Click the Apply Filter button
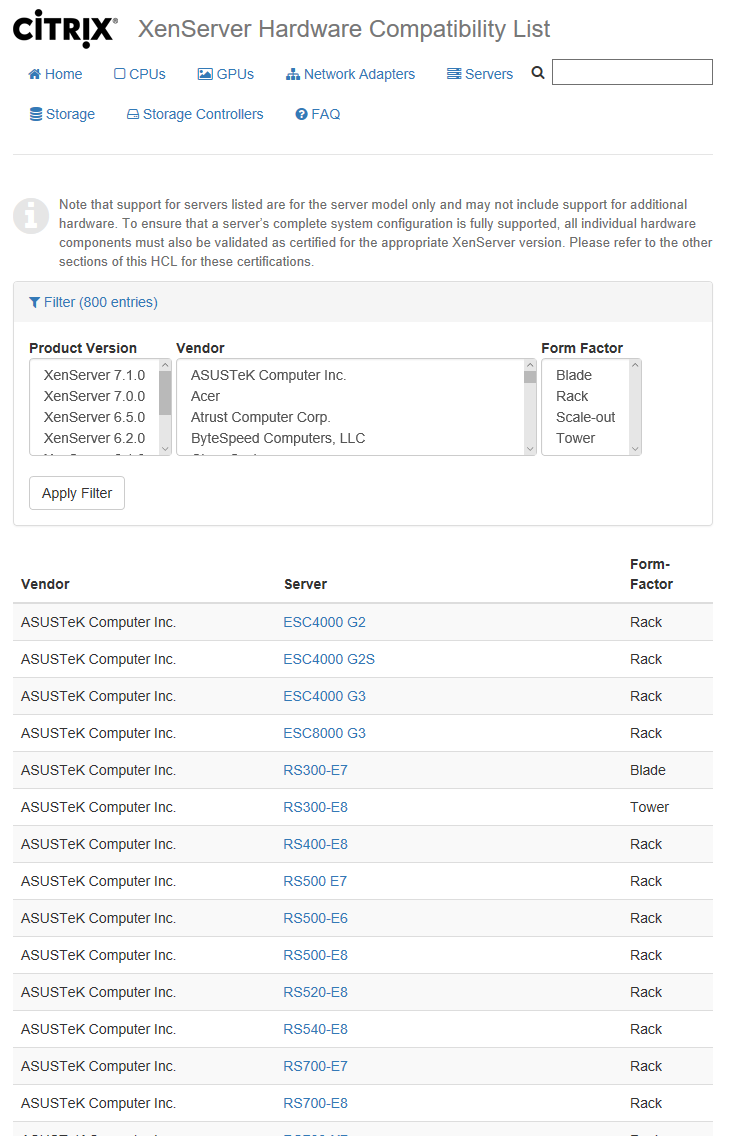 pyautogui.click(x=77, y=493)
